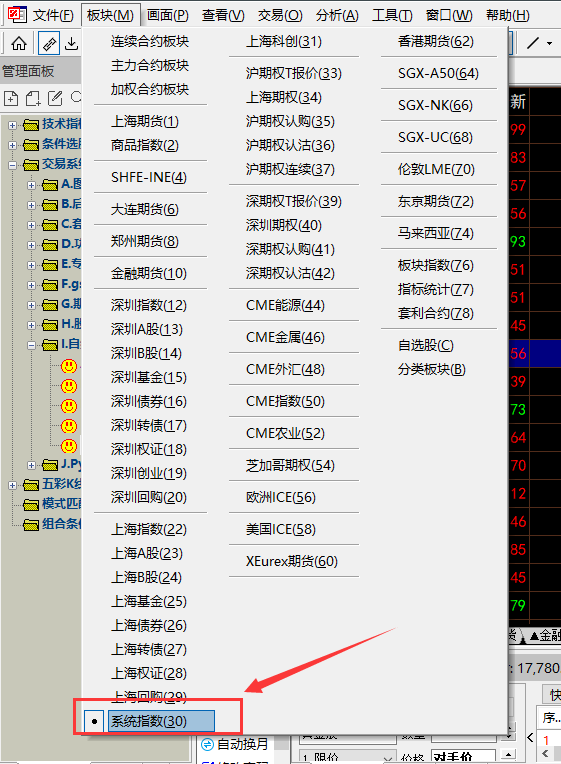Click the application logo icon
The width and height of the screenshot is (561, 764).
coord(17,15)
